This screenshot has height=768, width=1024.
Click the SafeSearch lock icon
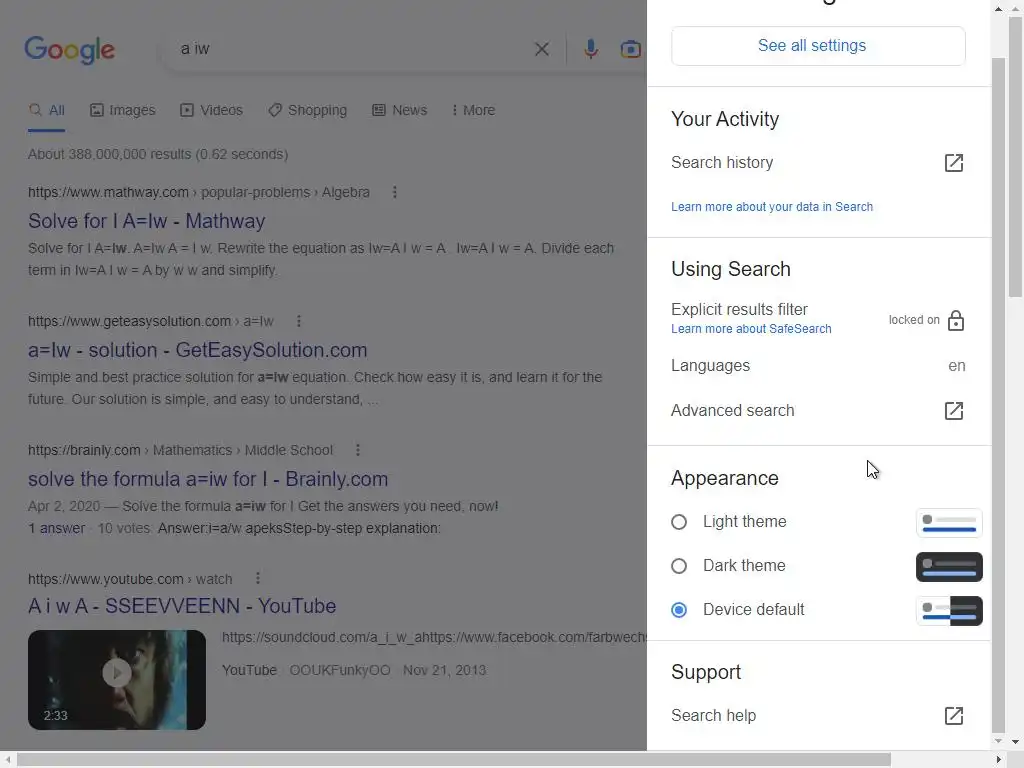[955, 321]
